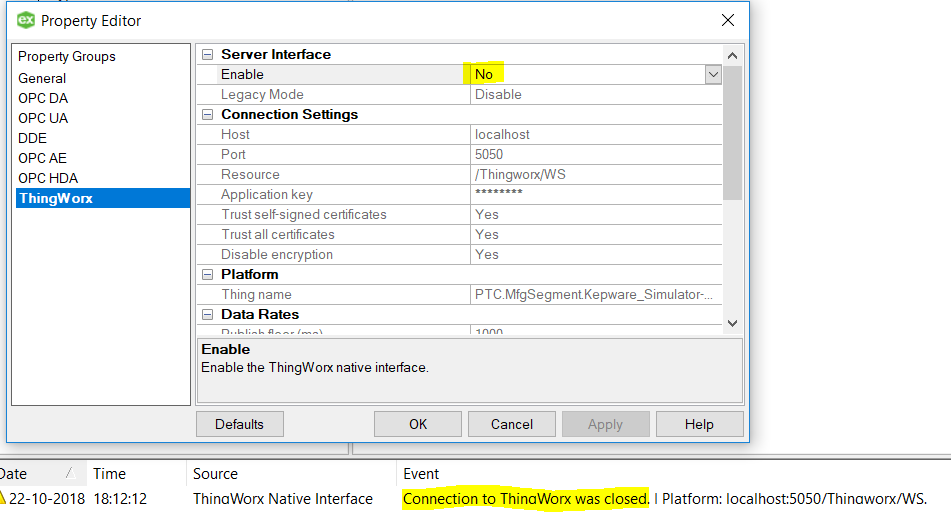Select the Thing name property label

[x=256, y=295]
